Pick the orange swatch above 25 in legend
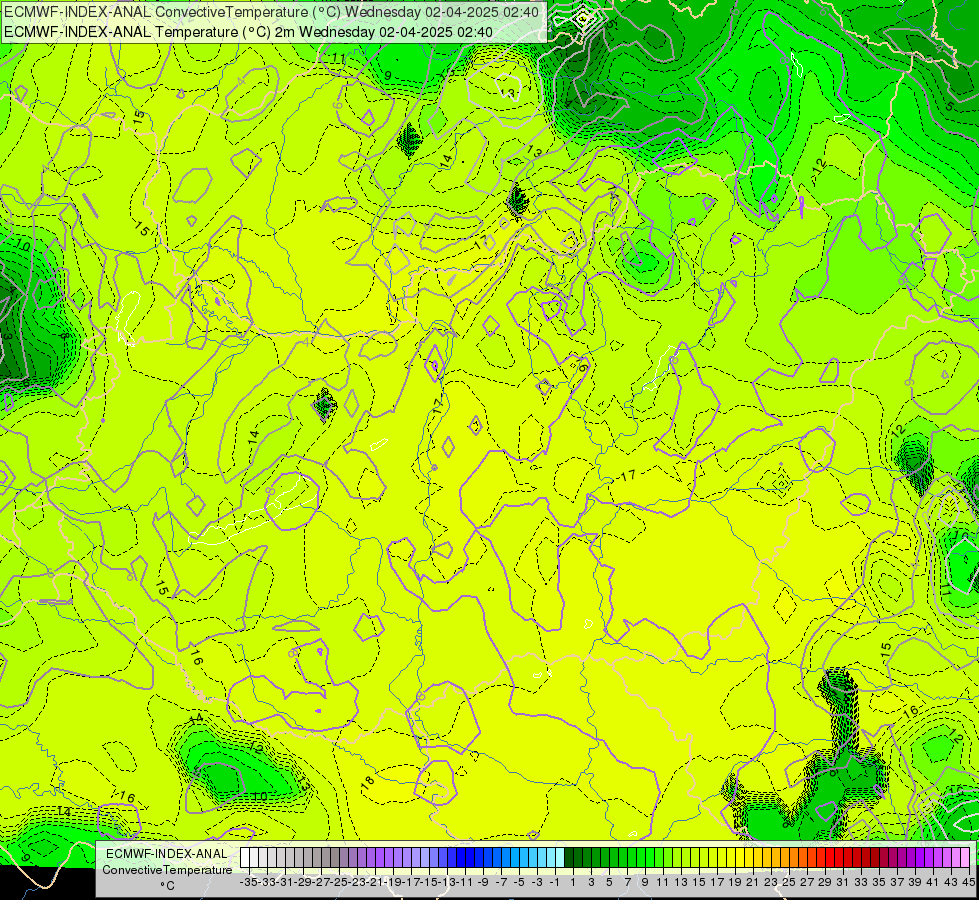This screenshot has width=979, height=900. tap(784, 857)
